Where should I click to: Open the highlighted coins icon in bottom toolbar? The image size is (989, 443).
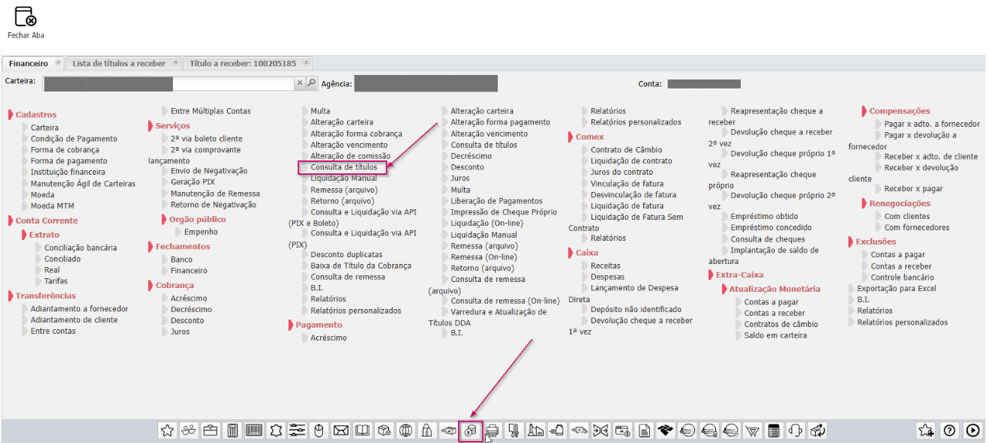click(x=470, y=430)
